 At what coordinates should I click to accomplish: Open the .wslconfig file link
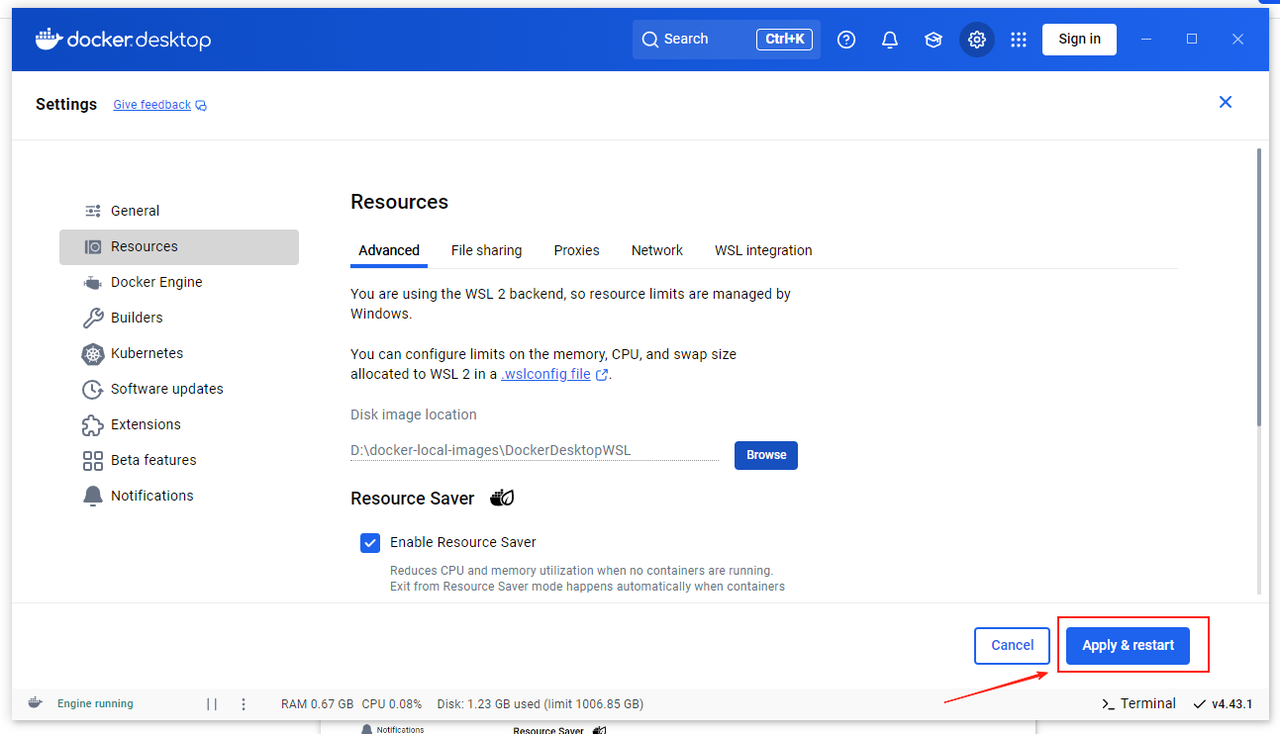[546, 374]
